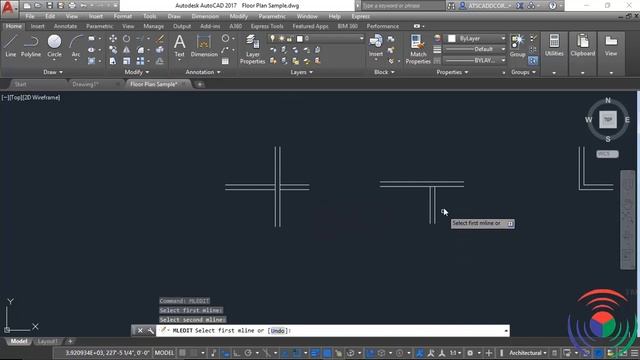The height and width of the screenshot is (360, 640).
Task: Select the Line tool
Action: point(11,46)
